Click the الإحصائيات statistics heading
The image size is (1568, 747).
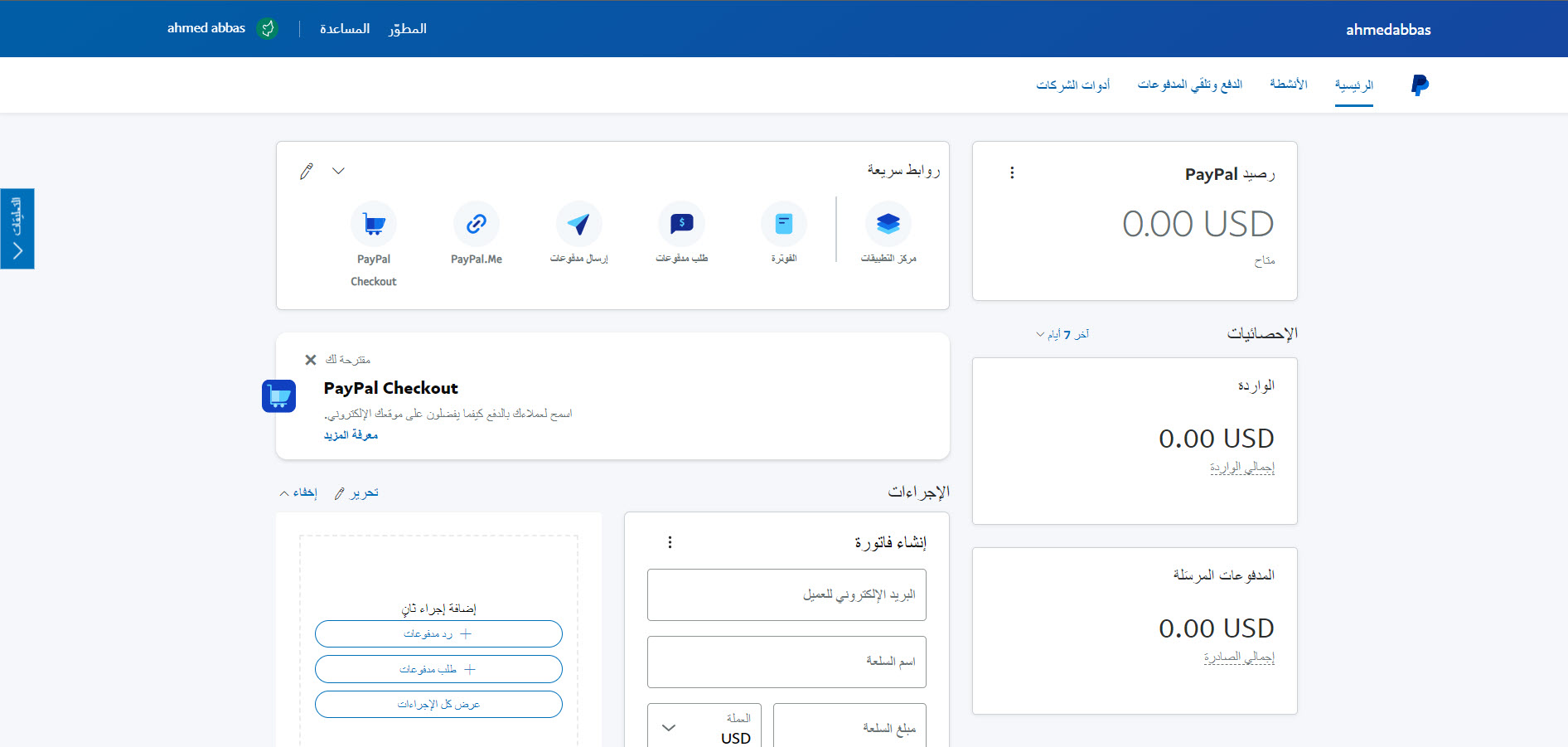[x=1262, y=333]
